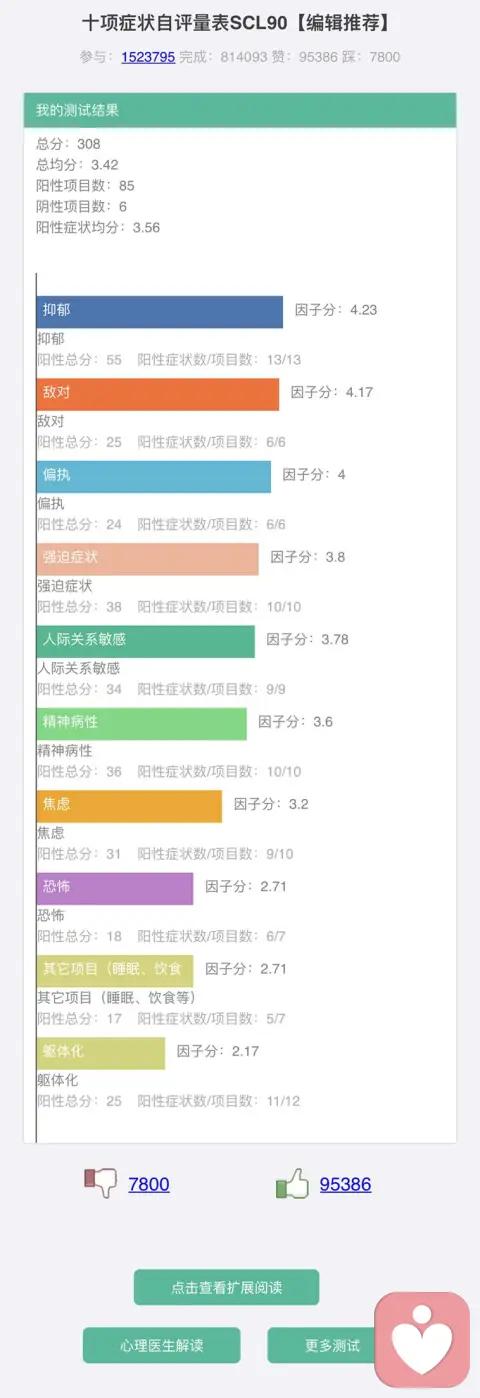Image resolution: width=480 pixels, height=1398 pixels.
Task: Click the 点击查看扩展阅读 button
Action: [x=226, y=1288]
